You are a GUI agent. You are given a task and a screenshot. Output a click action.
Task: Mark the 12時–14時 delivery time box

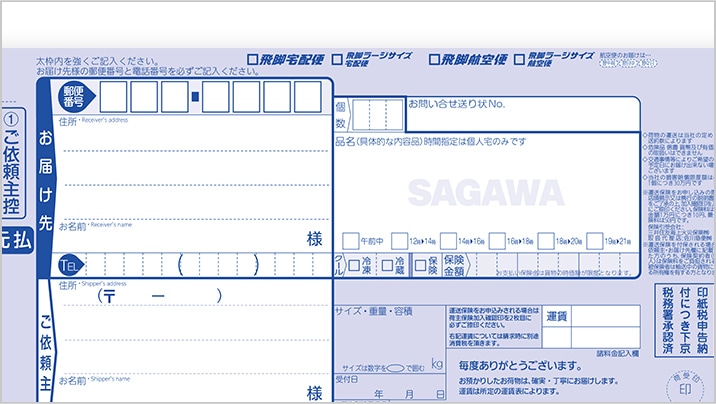coord(399,240)
